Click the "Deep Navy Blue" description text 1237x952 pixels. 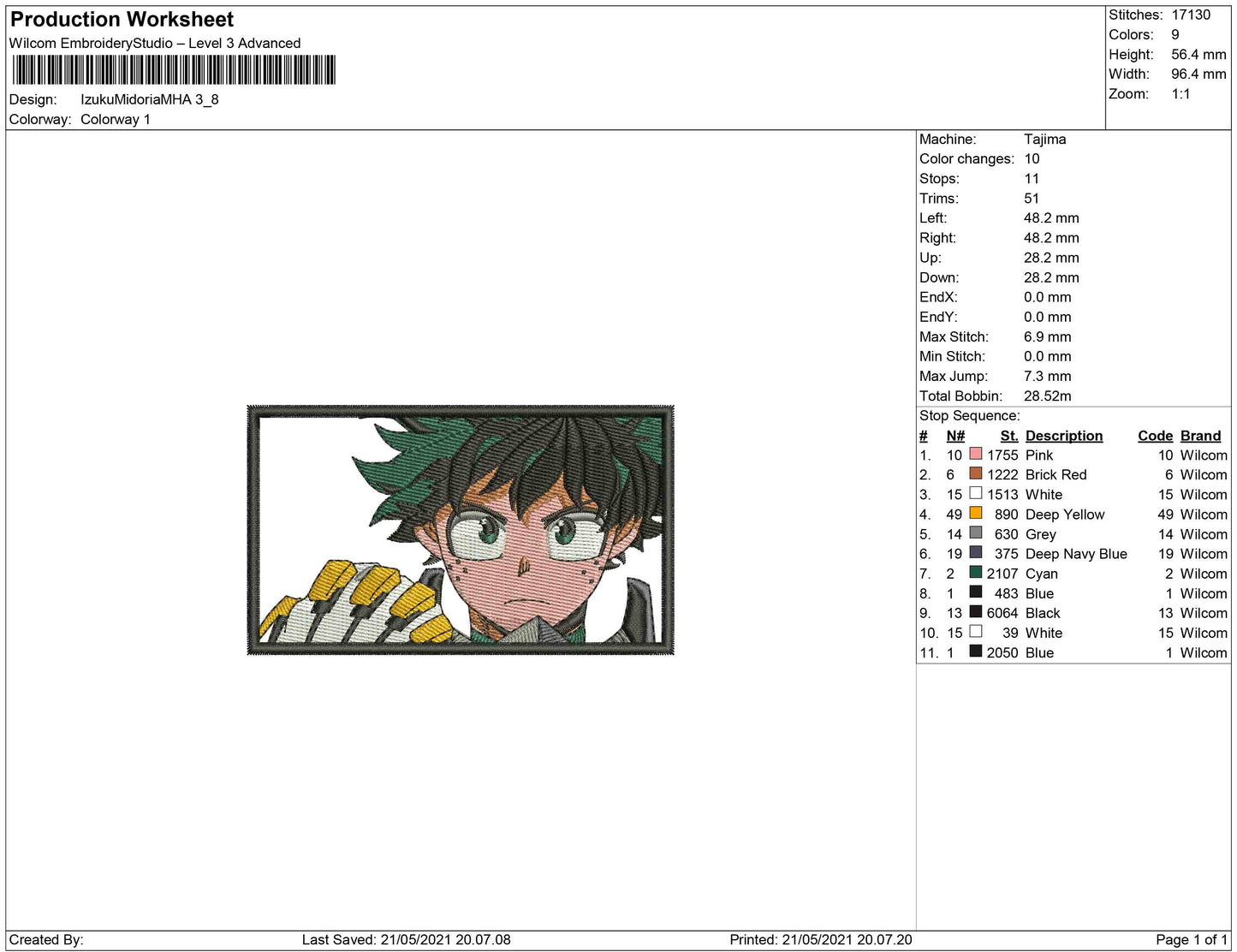coord(1076,553)
